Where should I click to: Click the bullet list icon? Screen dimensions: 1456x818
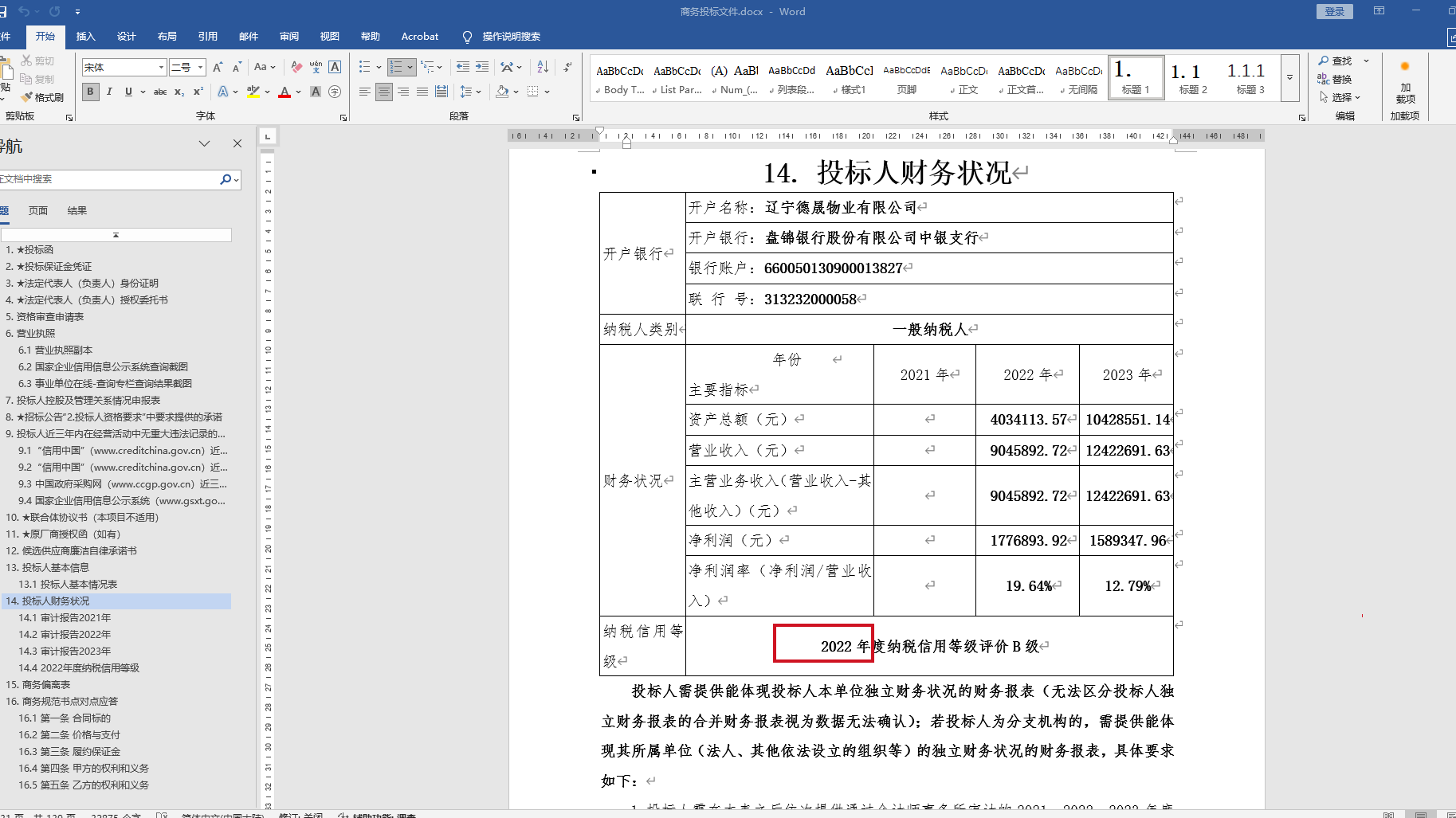pos(364,67)
